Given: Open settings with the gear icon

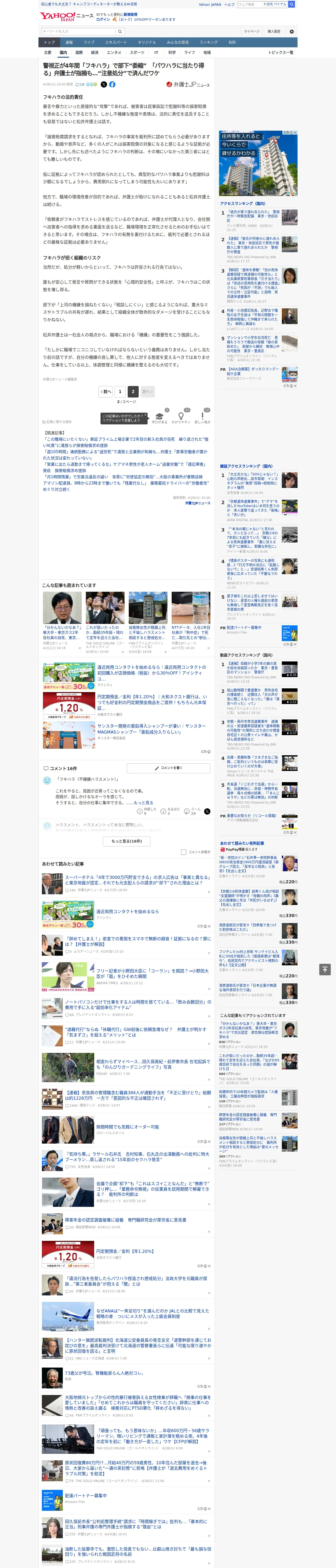Looking at the screenshot, I should [292, 32].
